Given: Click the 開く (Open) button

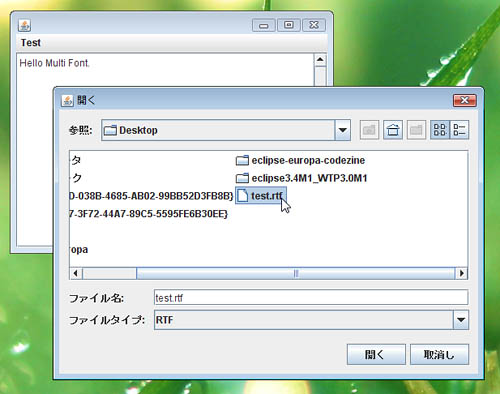Looking at the screenshot, I should pyautogui.click(x=376, y=354).
